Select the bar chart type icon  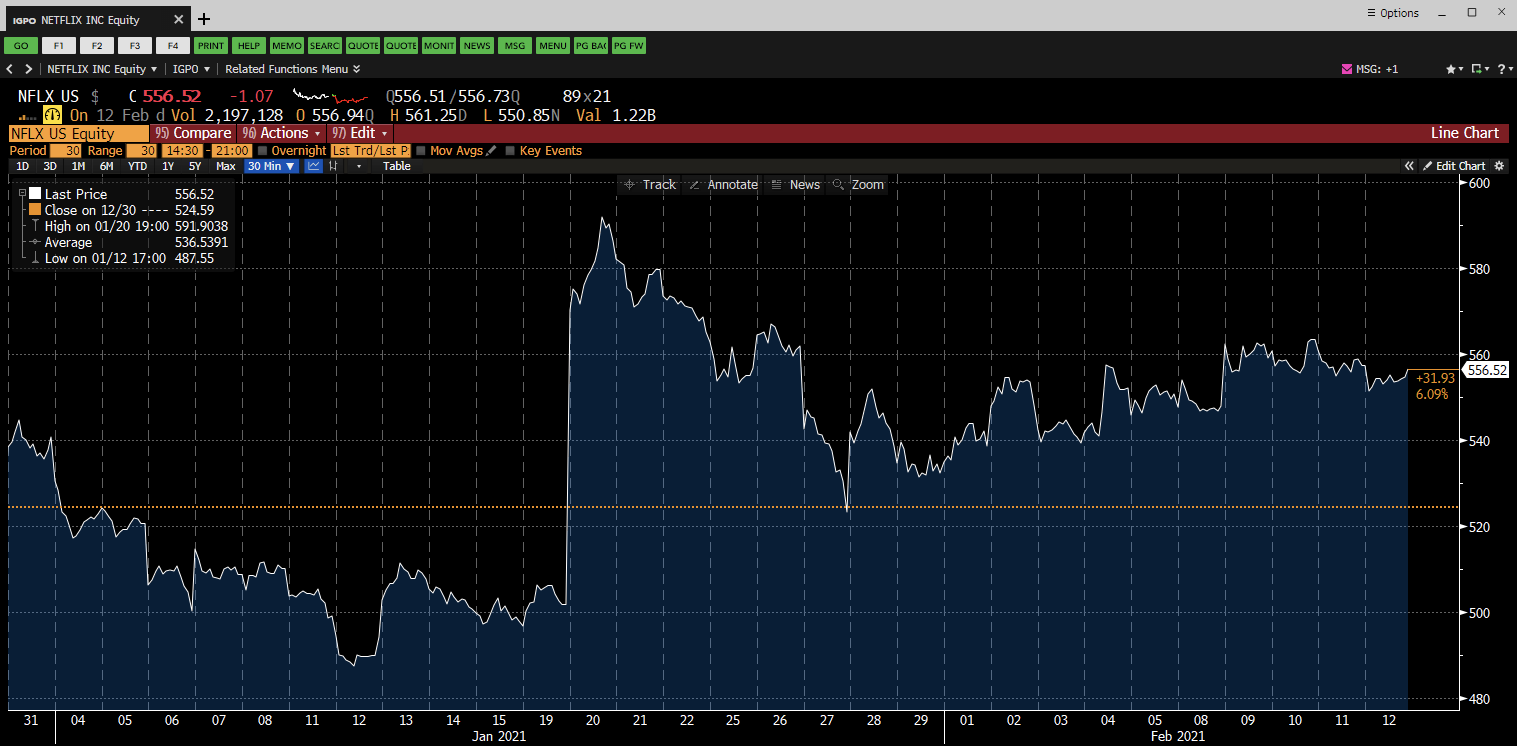334,166
